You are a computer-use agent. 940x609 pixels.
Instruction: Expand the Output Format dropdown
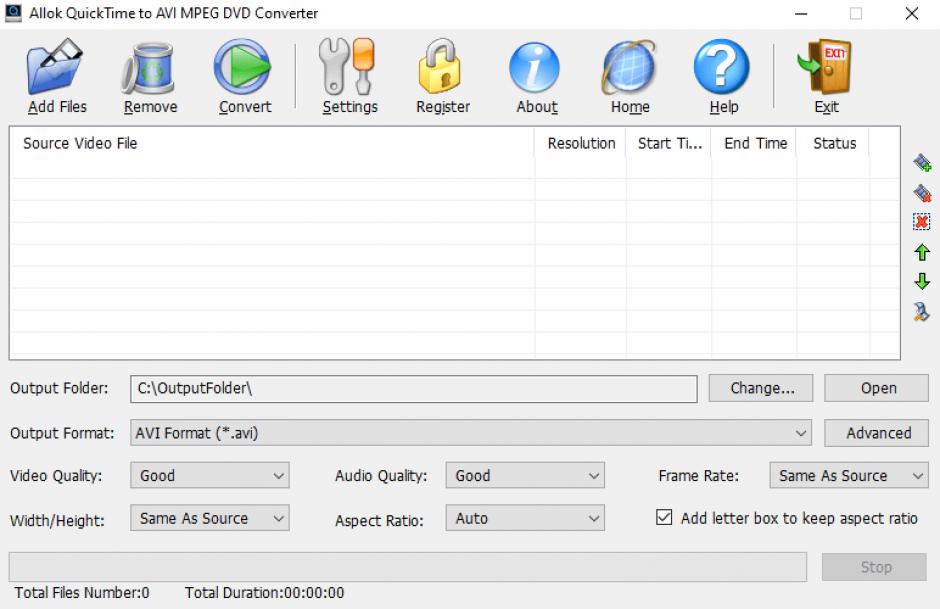click(x=801, y=433)
